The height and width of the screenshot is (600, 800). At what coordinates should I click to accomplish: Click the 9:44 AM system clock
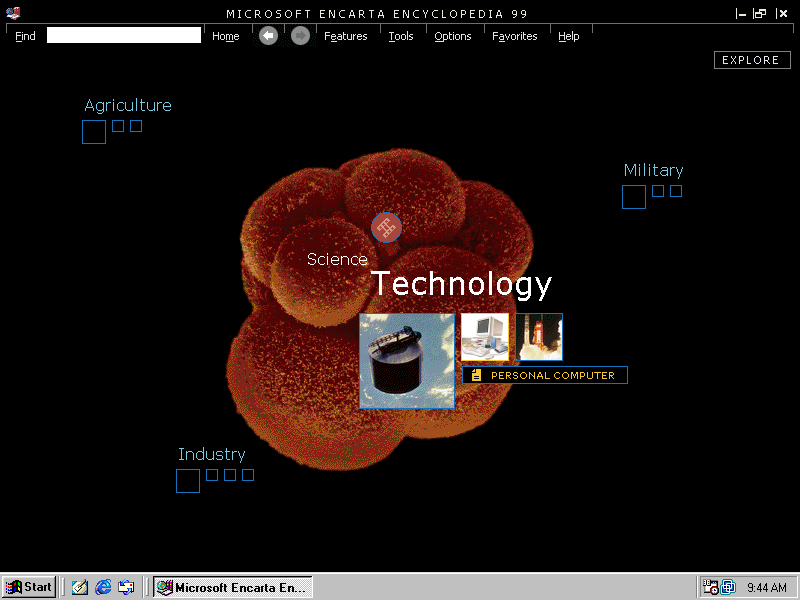[x=767, y=587]
